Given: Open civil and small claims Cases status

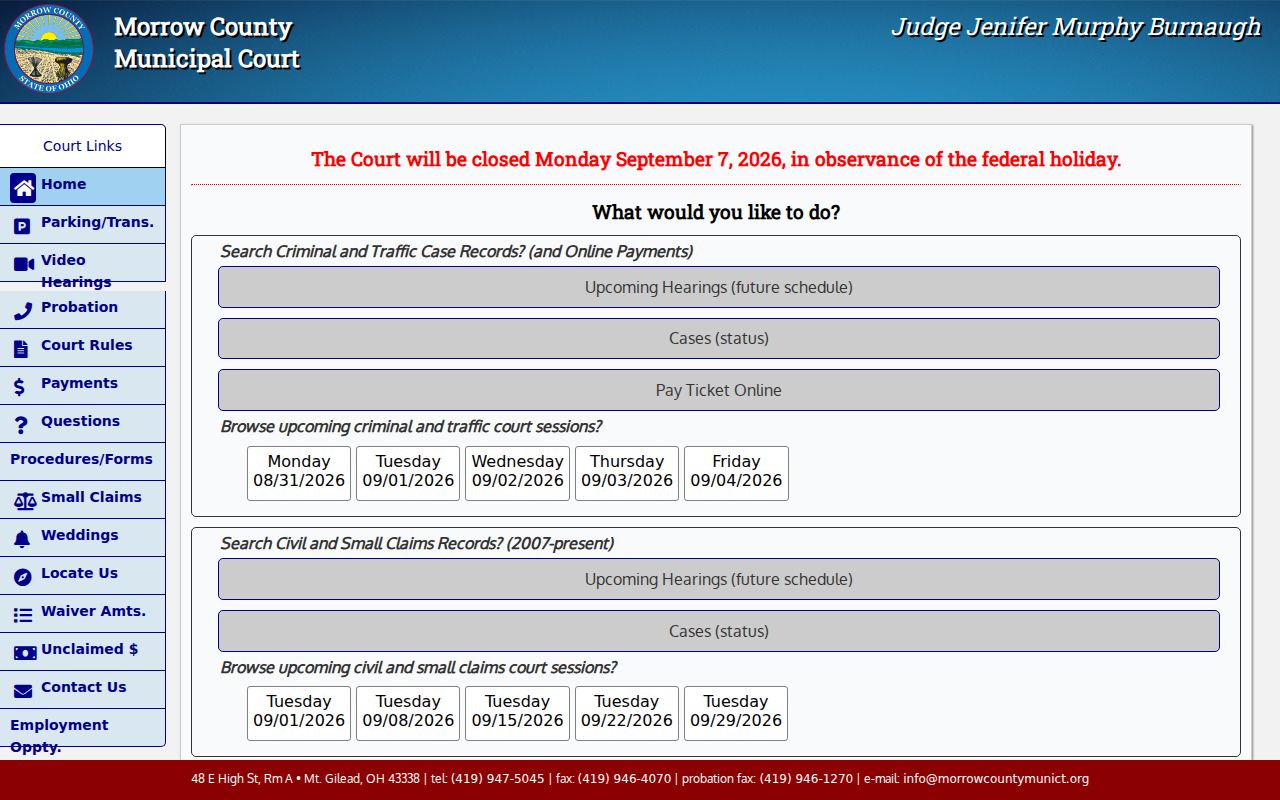Looking at the screenshot, I should point(719,631).
